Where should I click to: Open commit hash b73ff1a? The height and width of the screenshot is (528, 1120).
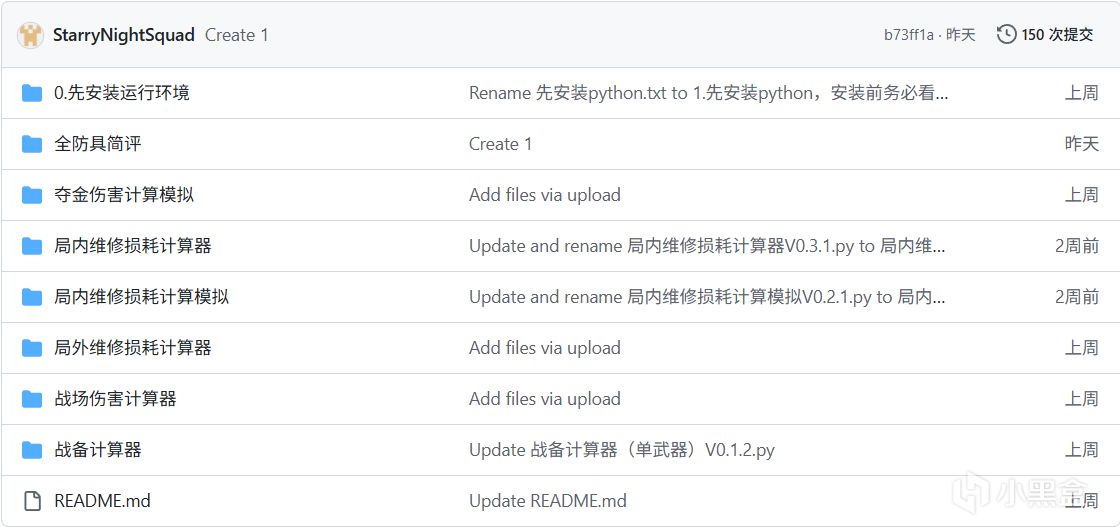click(908, 35)
